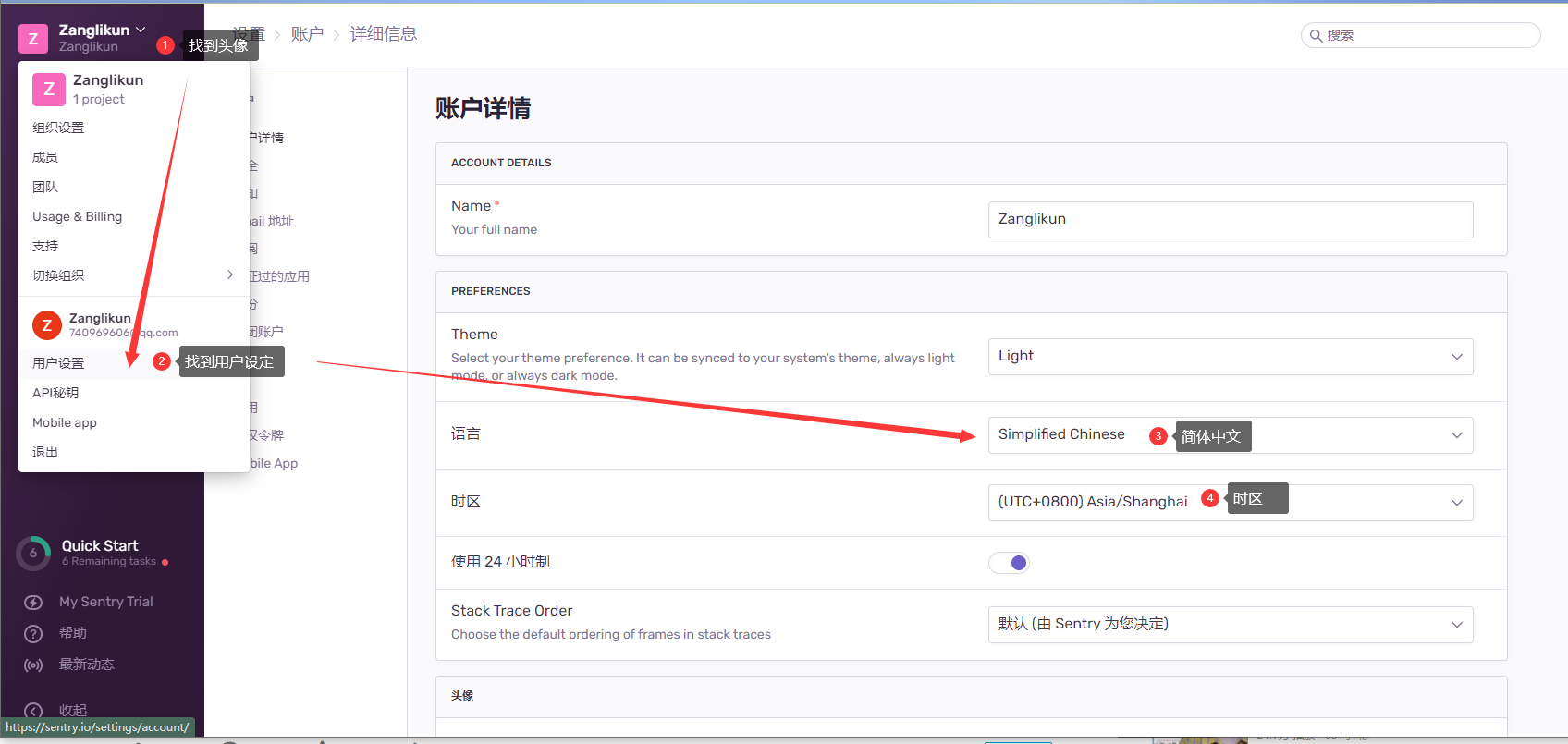Expand the Stack Trace Order dropdown
Image resolution: width=1568 pixels, height=744 pixels.
[x=1230, y=625]
